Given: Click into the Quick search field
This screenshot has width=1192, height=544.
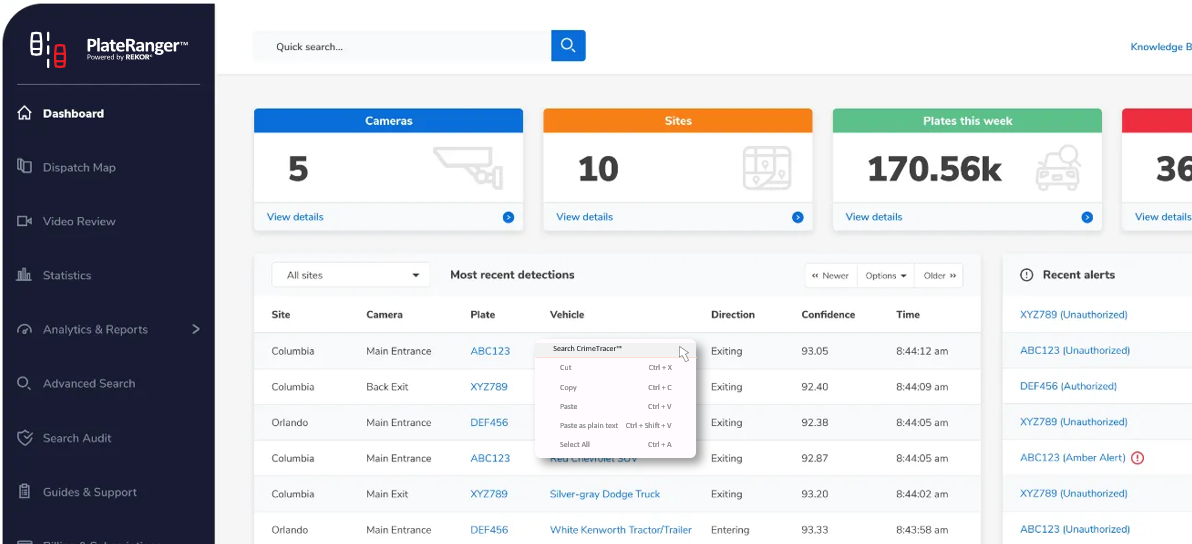Looking at the screenshot, I should [x=402, y=46].
